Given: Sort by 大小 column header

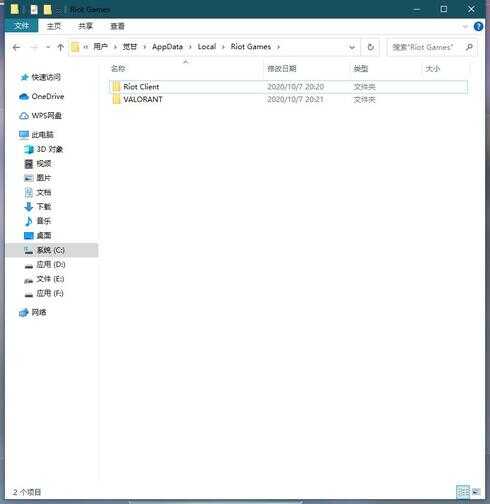Looking at the screenshot, I should pos(433,69).
